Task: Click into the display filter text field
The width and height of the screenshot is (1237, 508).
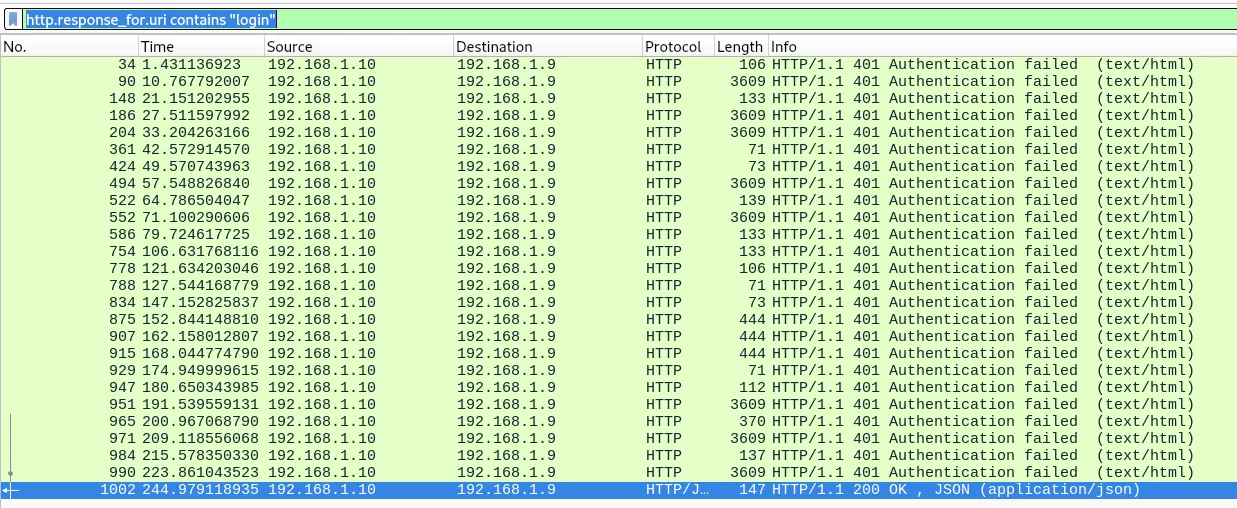Action: [x=700, y=19]
